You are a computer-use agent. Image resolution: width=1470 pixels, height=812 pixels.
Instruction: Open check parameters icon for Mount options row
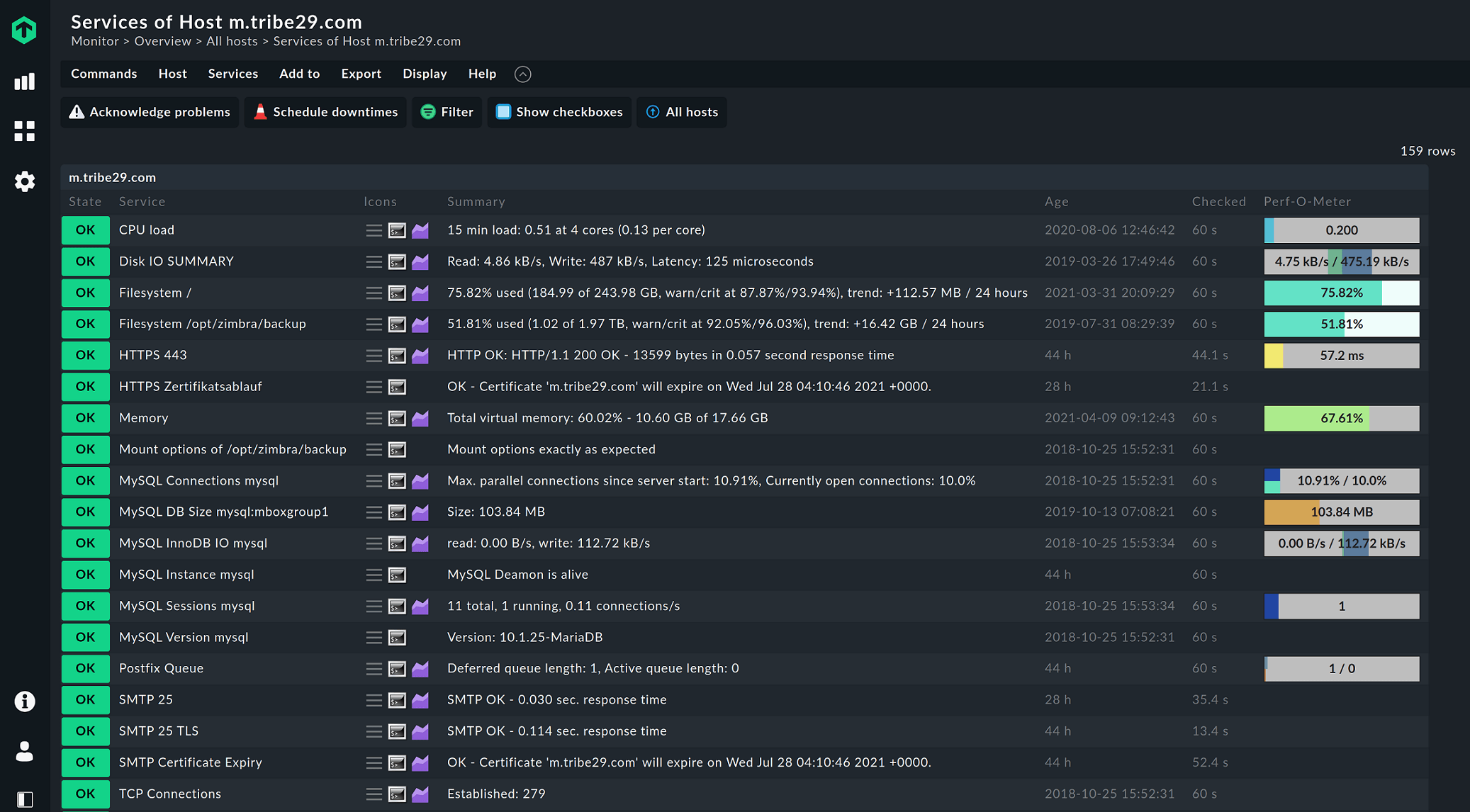[x=397, y=449]
